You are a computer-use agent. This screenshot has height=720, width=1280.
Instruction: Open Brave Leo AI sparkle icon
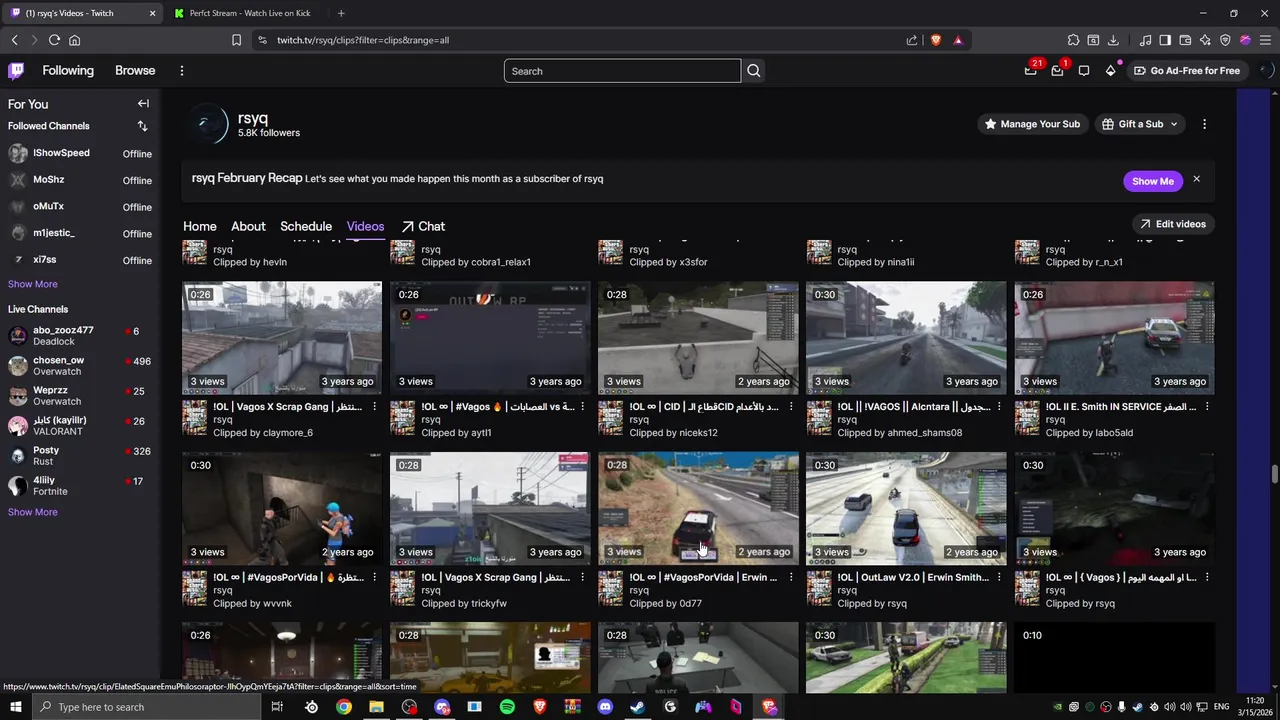[1205, 40]
